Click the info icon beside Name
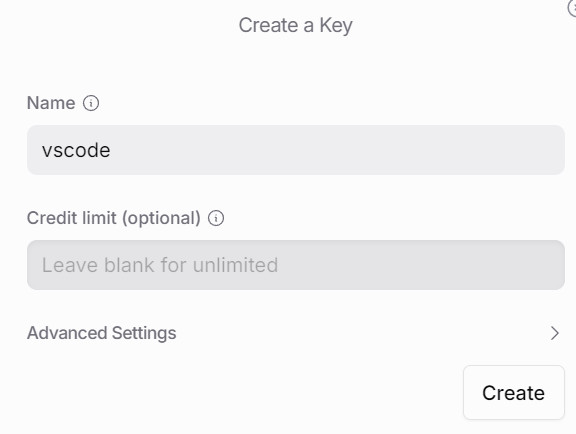Image resolution: width=576 pixels, height=434 pixels. (x=91, y=103)
